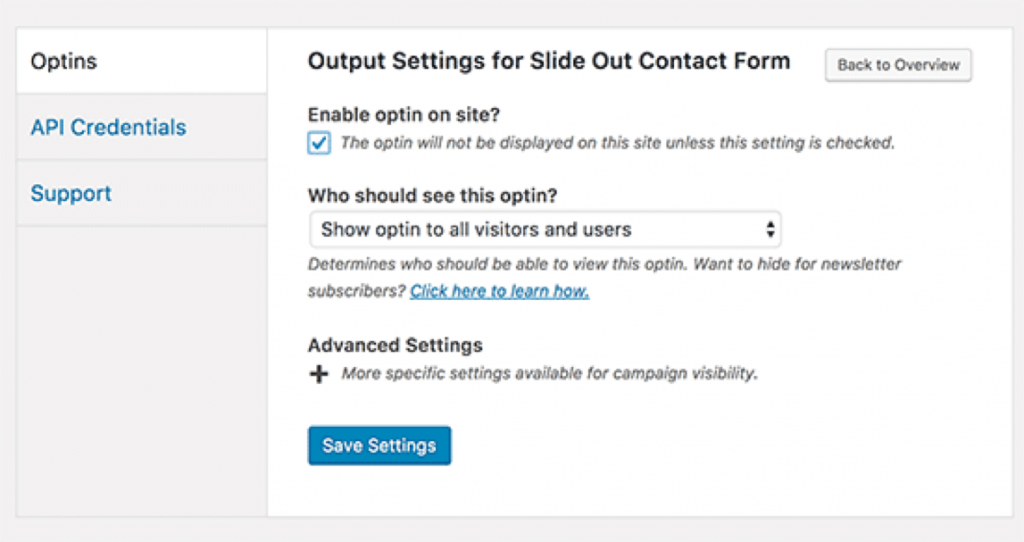Click the 'optin will not be displayed' checkbox label
Viewport: 1024px width, 542px height.
tap(617, 142)
